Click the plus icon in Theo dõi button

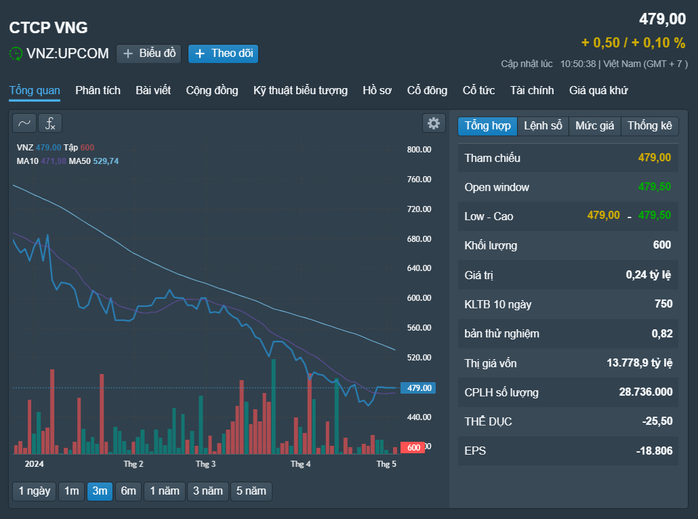[200, 53]
